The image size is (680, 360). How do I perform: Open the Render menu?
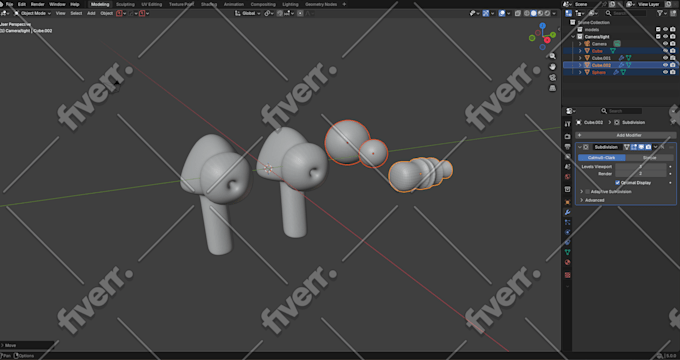click(x=38, y=4)
